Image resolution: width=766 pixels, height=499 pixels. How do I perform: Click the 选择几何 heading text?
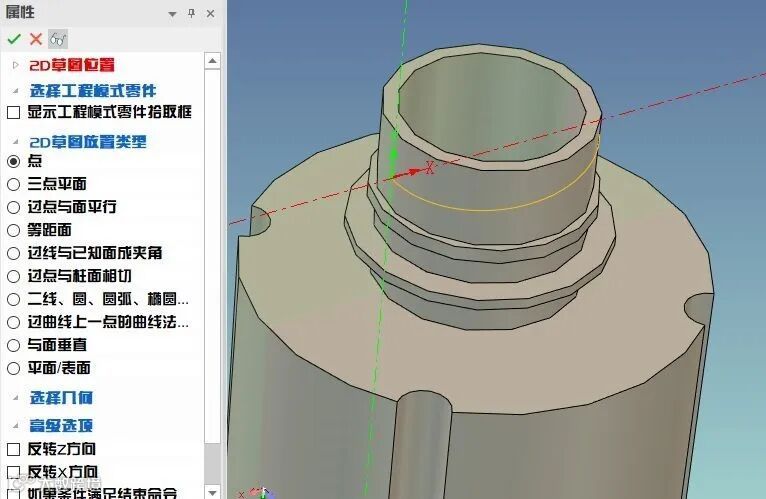(61, 398)
